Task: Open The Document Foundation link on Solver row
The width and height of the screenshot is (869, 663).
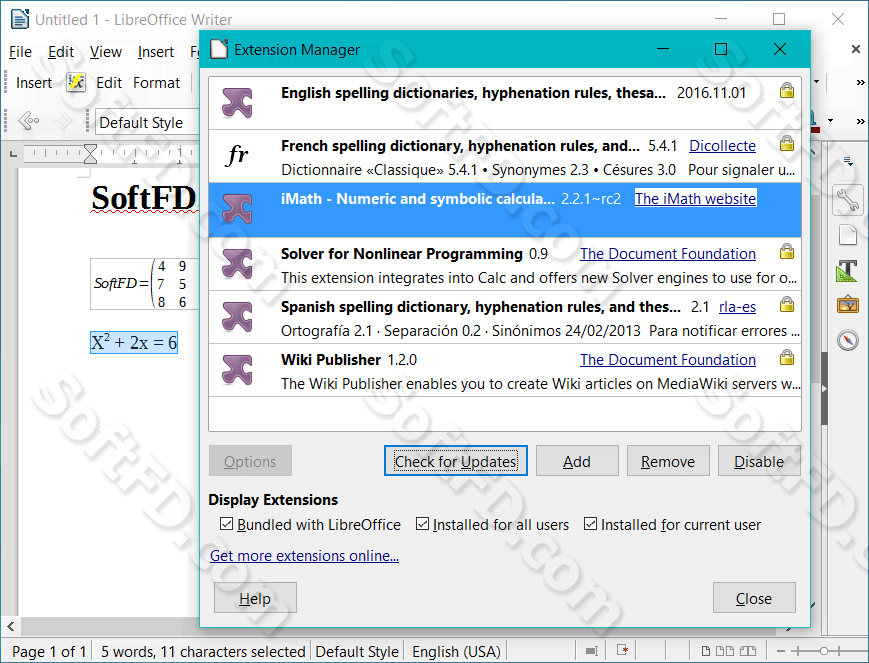Action: 668,254
